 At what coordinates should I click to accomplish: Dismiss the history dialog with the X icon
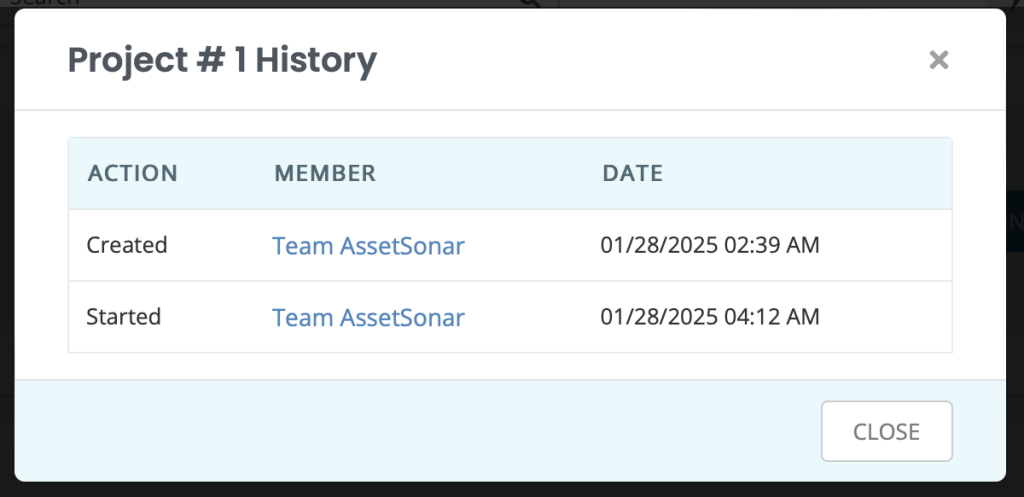938,60
